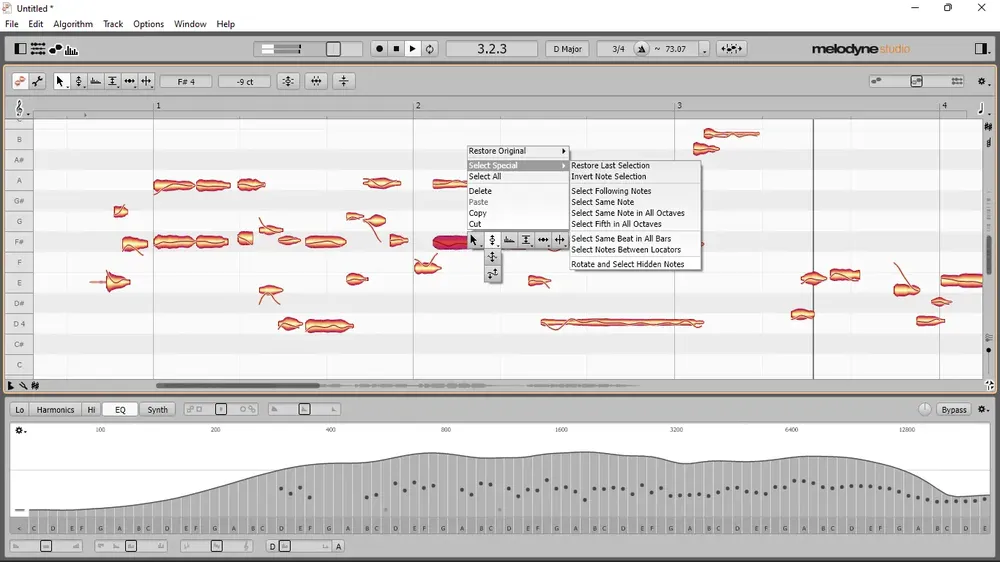
Task: Click the F# 4 pitch field
Action: point(186,82)
